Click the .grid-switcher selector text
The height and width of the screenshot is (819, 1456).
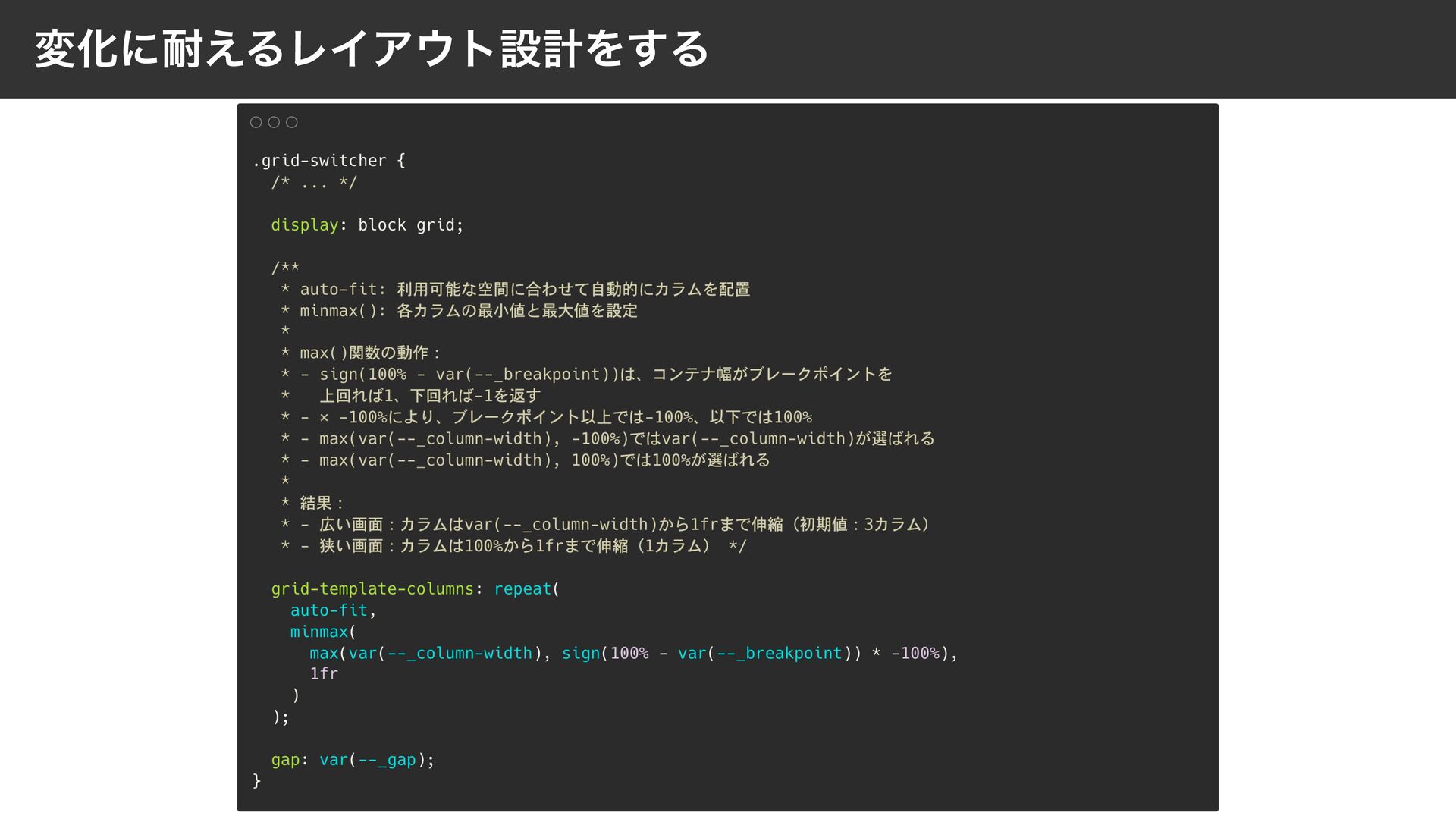point(319,161)
